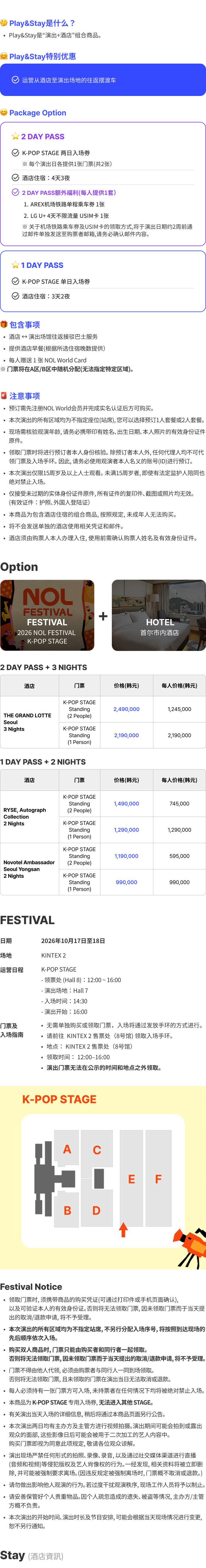Click the smiley icon before Package Option
Screen dimensions: 206x1568
4,112
